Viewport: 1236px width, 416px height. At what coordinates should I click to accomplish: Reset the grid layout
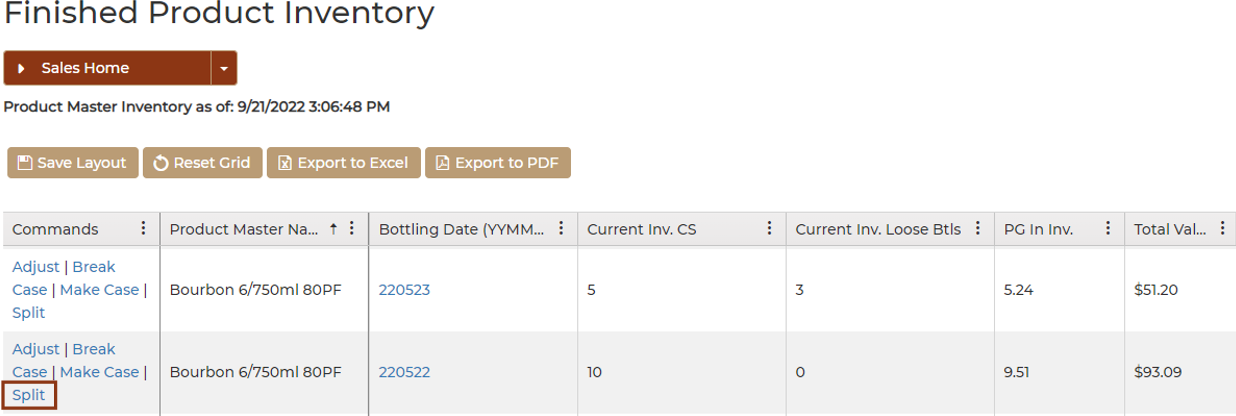pos(203,163)
